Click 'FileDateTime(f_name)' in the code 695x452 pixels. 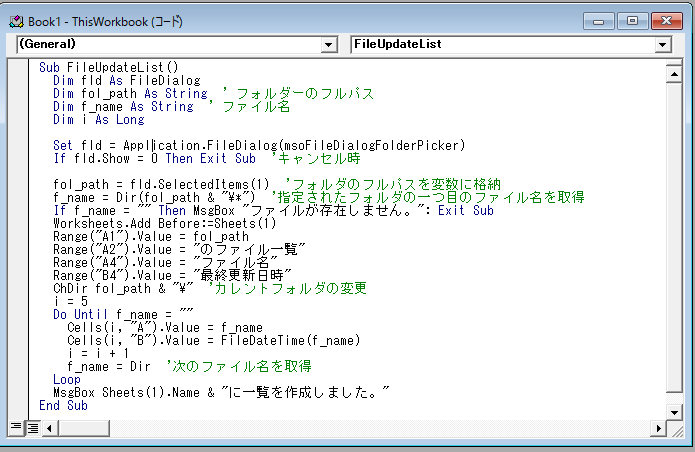pos(291,341)
